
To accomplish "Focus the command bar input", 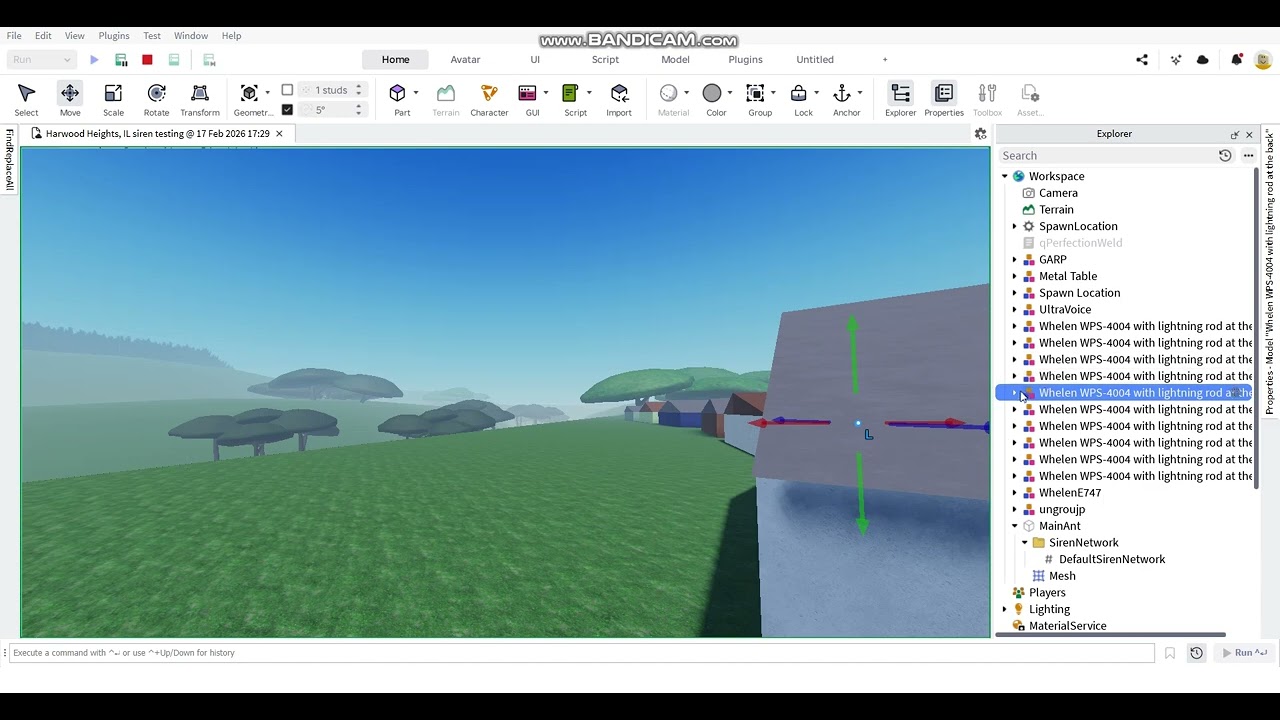I will [x=581, y=653].
